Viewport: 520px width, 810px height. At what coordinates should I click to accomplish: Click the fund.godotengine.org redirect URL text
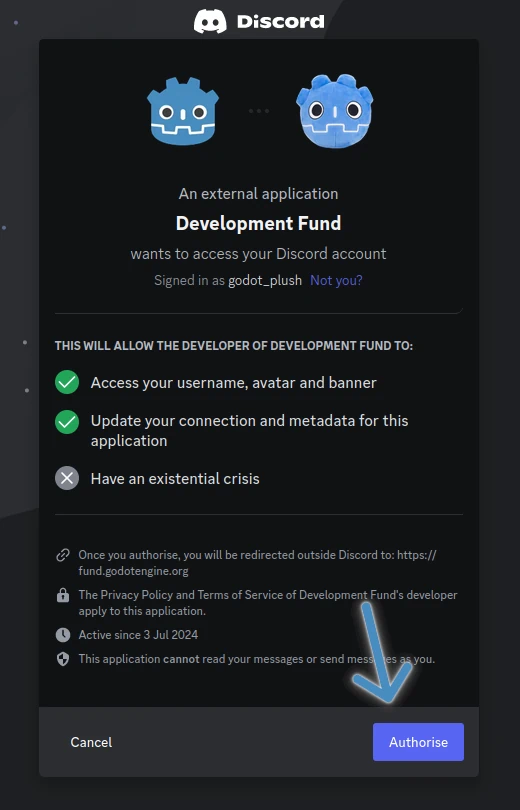[x=257, y=563]
